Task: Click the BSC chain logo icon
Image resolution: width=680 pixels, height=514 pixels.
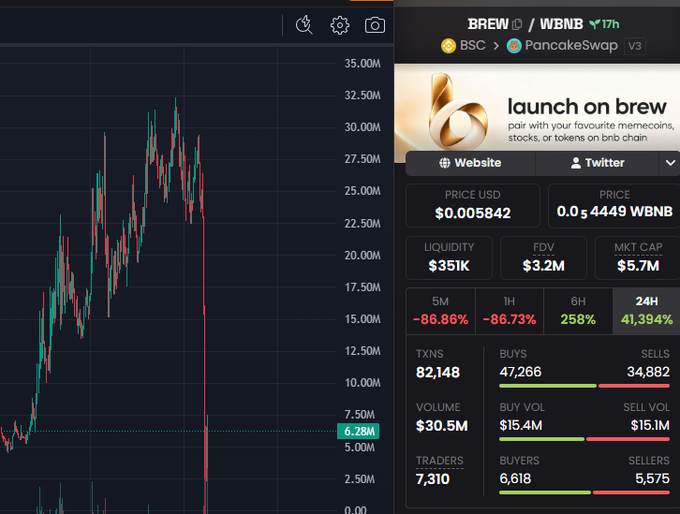Action: click(448, 46)
